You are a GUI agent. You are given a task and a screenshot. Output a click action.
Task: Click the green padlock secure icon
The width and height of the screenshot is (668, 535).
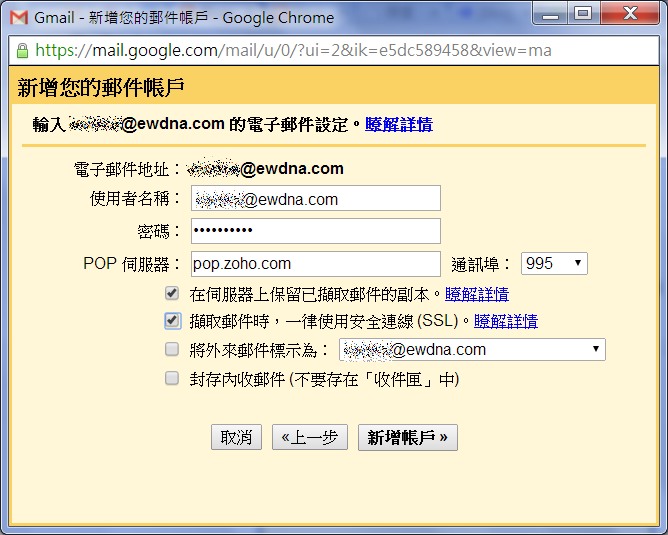point(22,50)
